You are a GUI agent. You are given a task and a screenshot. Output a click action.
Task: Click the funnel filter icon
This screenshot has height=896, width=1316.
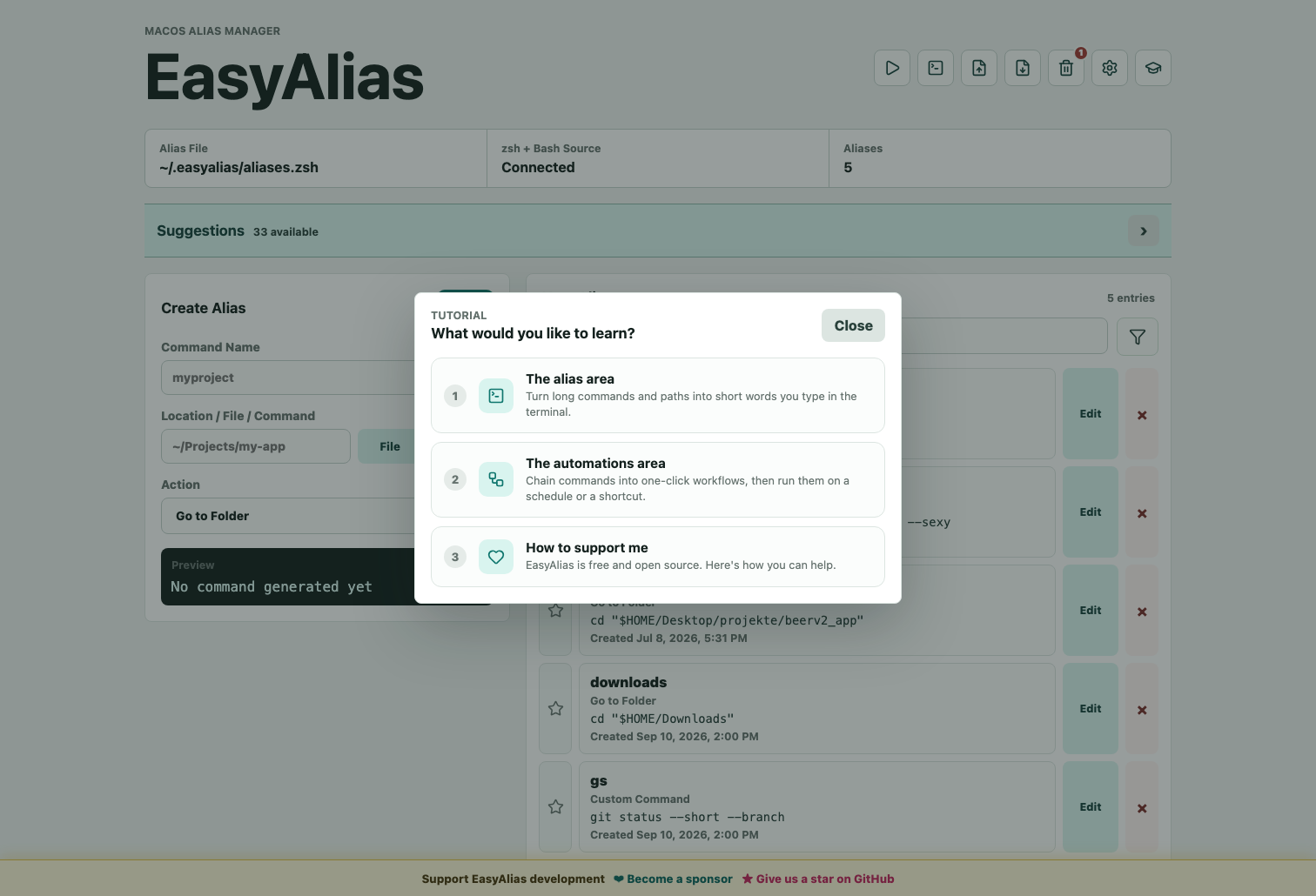coord(1138,337)
